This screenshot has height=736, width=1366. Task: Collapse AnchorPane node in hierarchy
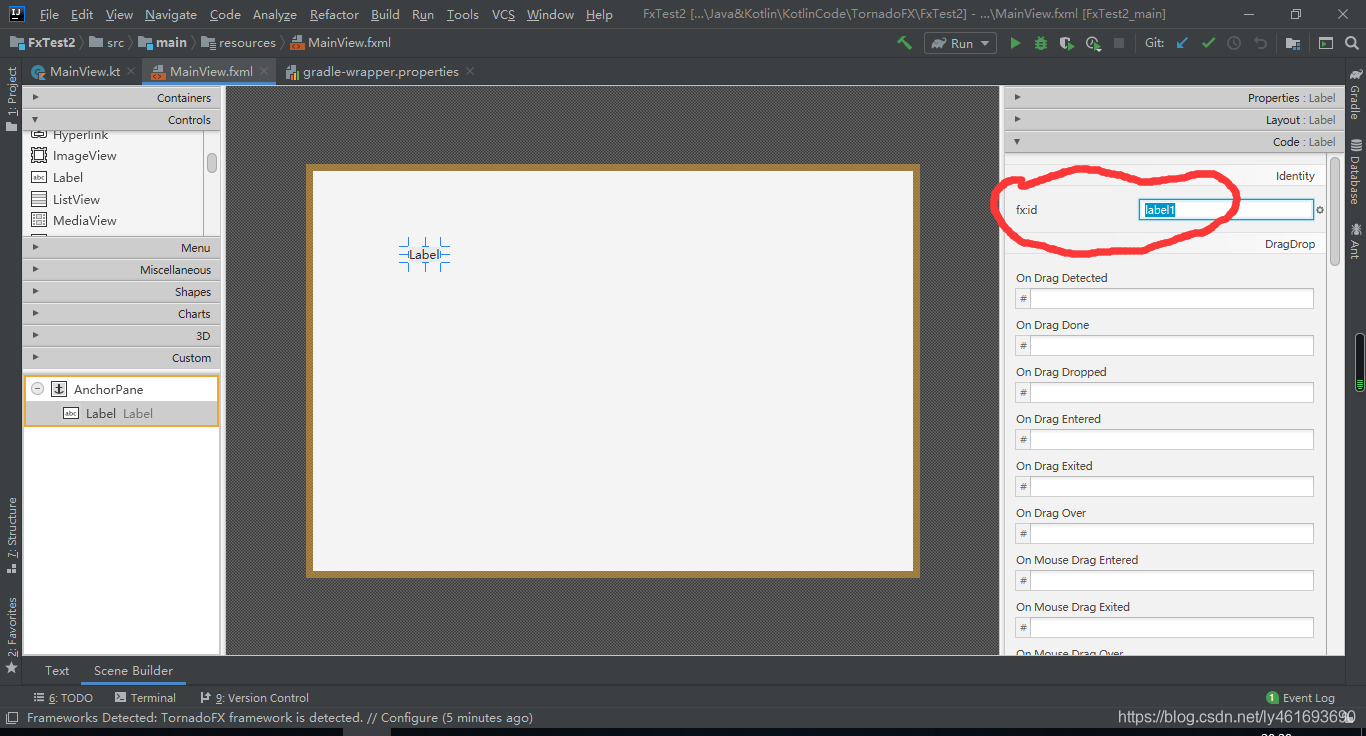coord(37,389)
